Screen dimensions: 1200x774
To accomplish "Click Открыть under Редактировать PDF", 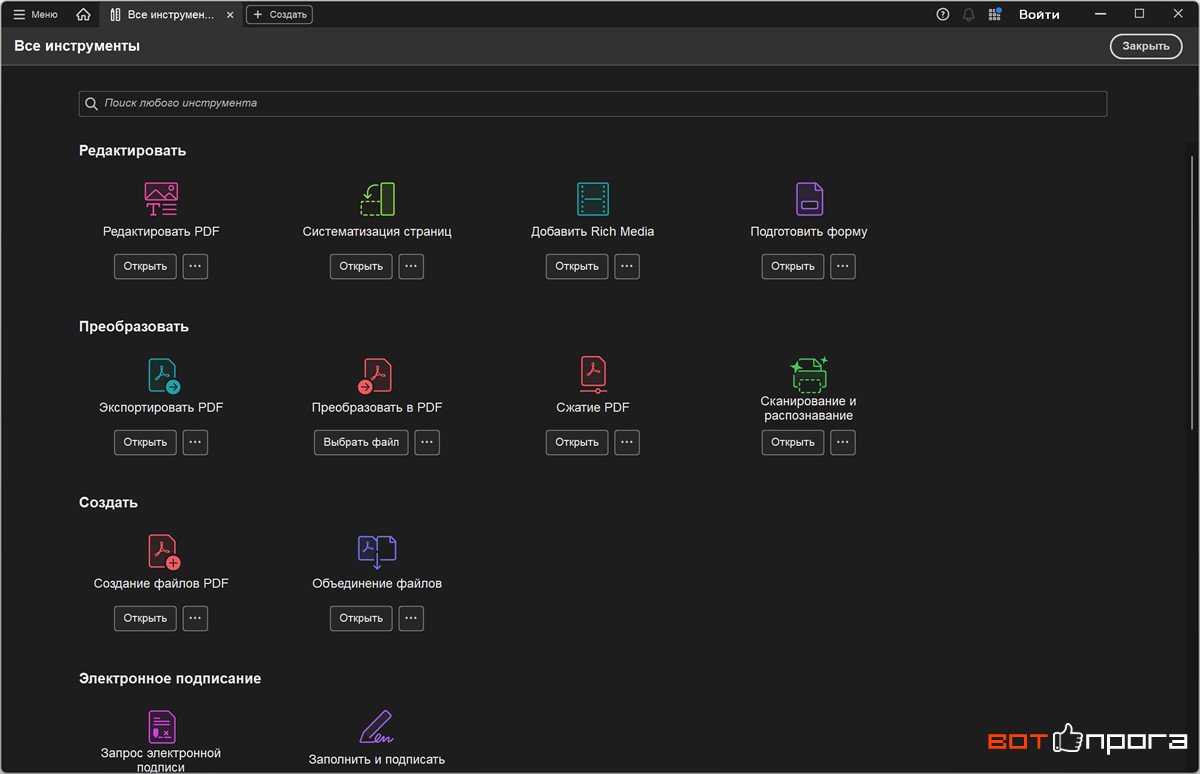I will coord(145,266).
